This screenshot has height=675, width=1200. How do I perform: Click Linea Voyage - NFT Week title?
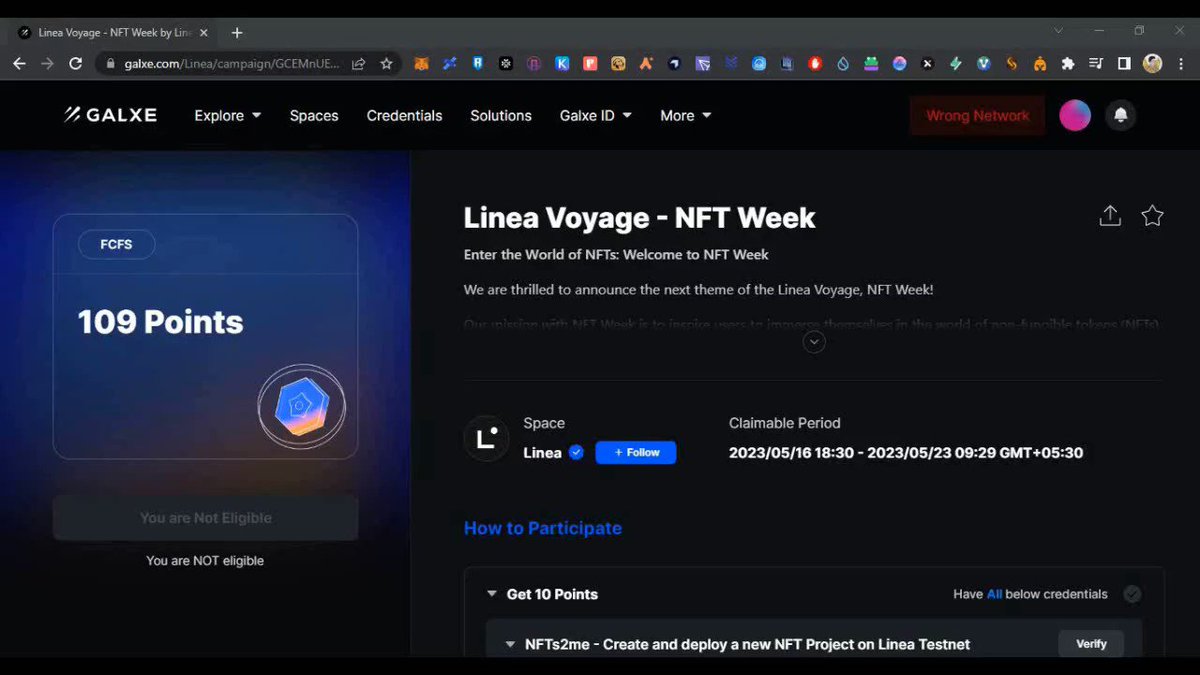tap(640, 217)
